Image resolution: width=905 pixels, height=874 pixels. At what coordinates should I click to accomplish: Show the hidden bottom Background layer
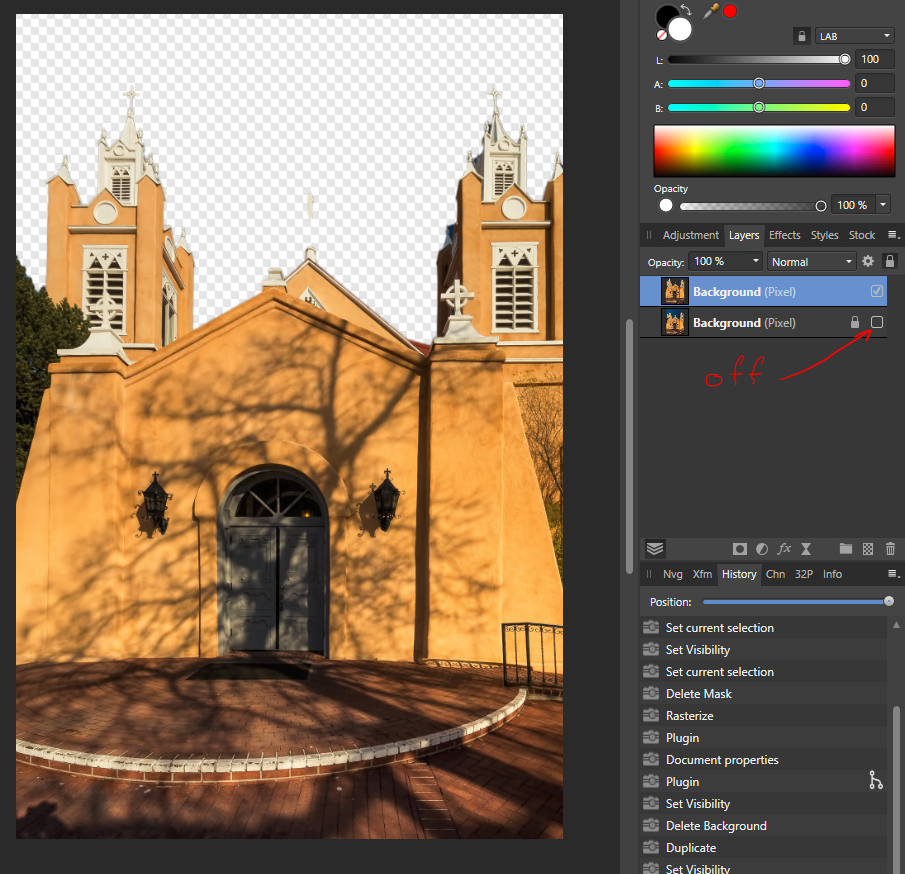pyautogui.click(x=877, y=322)
